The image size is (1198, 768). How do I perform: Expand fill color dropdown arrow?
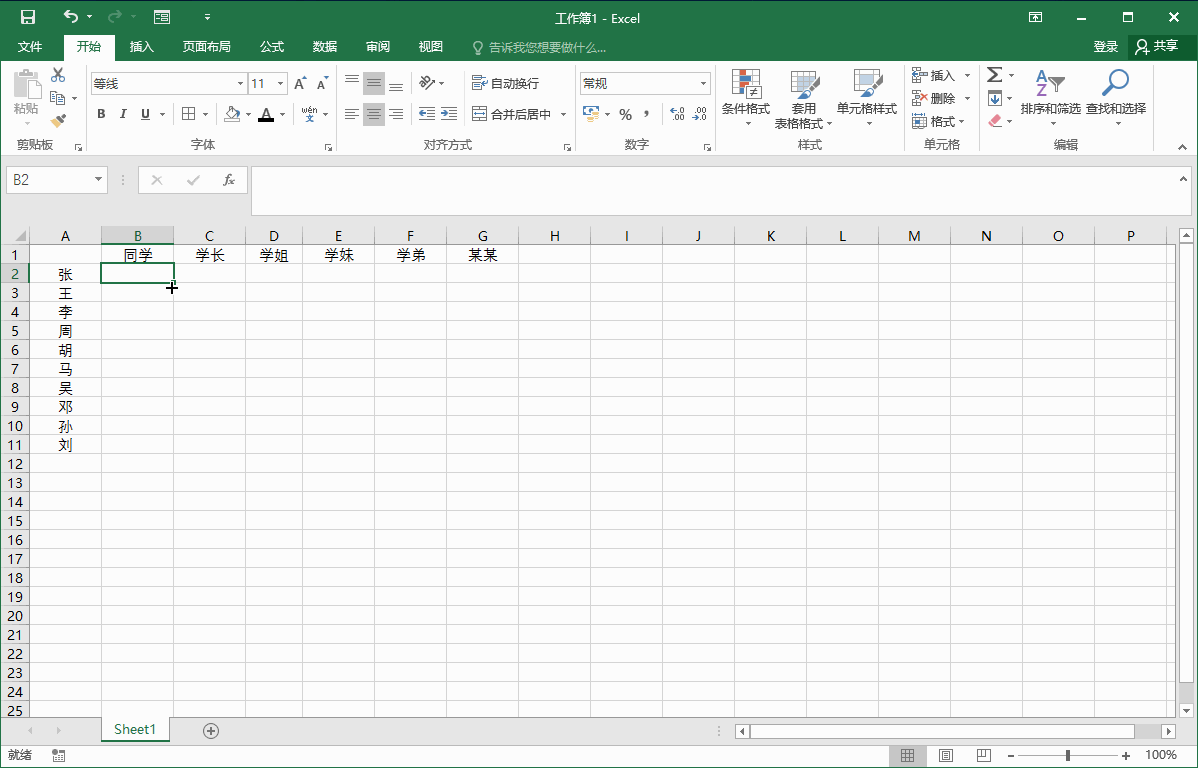coord(248,115)
